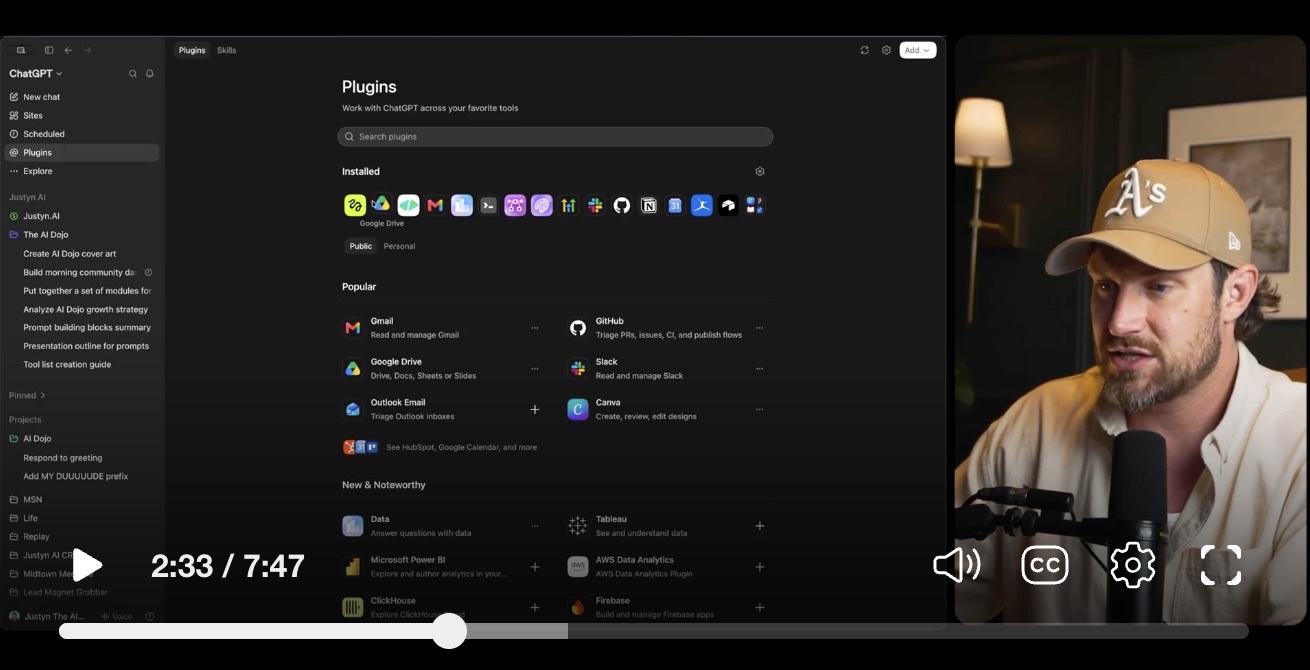Open the Add dropdown button
Screen dimensions: 1310x670
point(917,50)
